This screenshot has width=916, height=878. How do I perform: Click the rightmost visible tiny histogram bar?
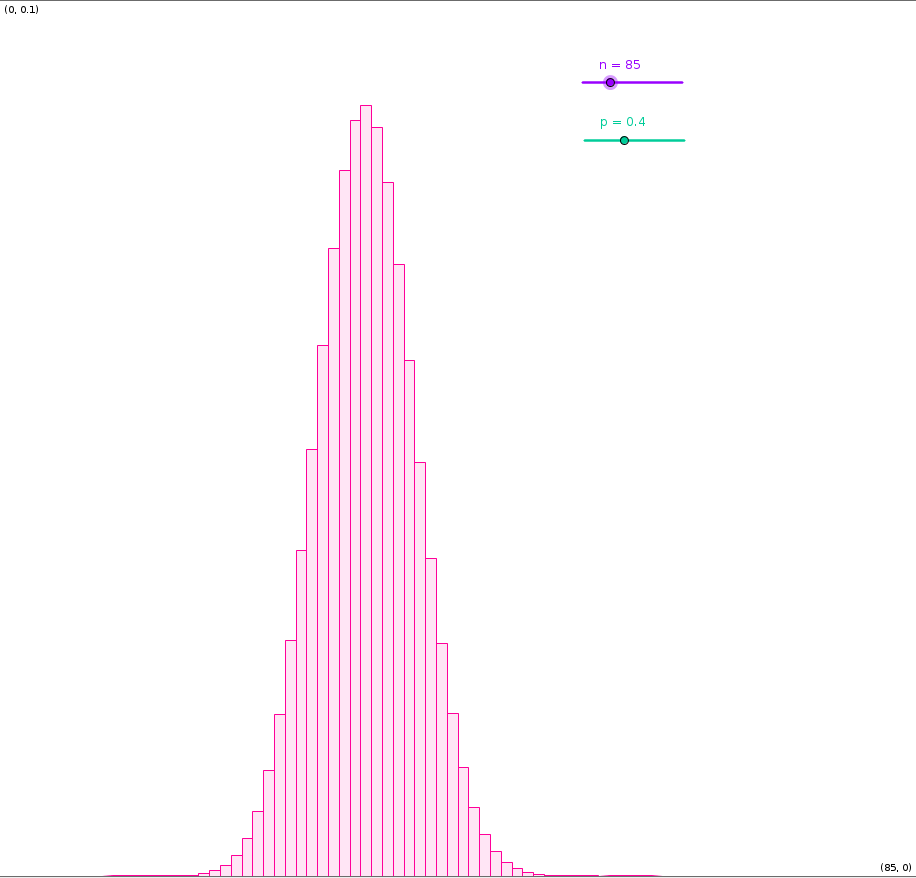539,875
